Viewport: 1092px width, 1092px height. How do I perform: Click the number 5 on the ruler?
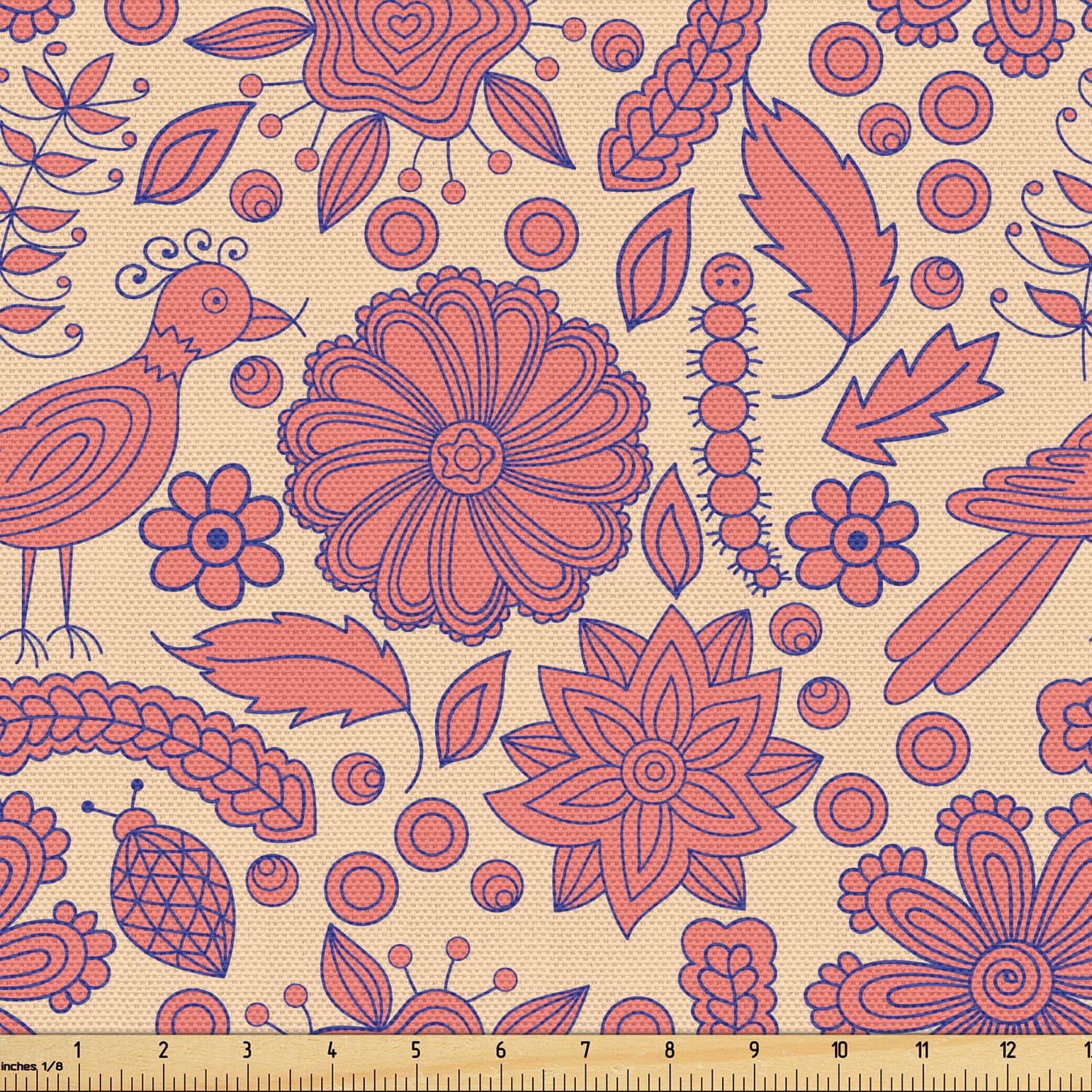pos(416,1050)
